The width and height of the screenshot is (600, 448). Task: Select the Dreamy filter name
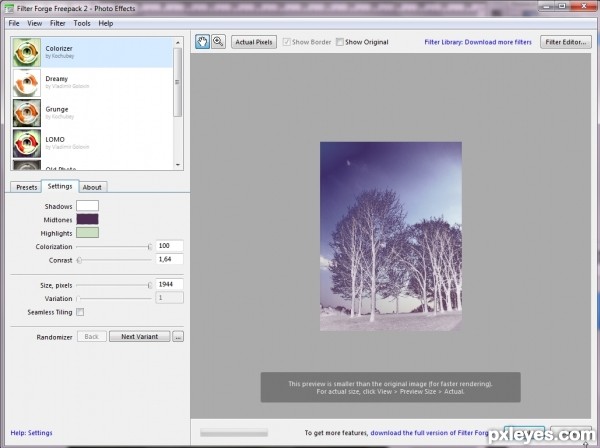pos(57,79)
